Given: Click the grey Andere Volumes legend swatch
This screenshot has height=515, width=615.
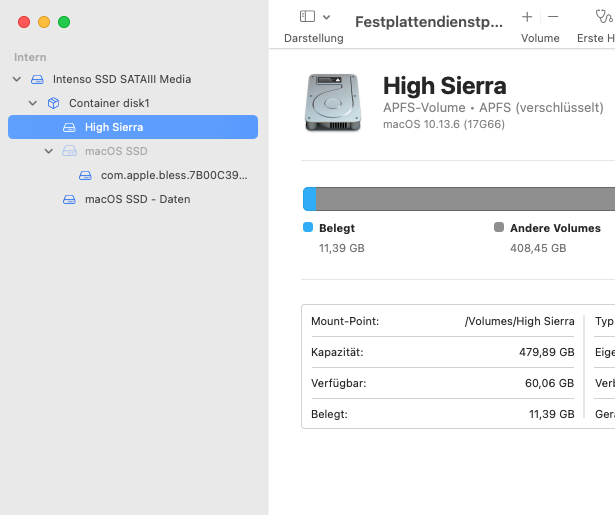Looking at the screenshot, I should tap(499, 228).
